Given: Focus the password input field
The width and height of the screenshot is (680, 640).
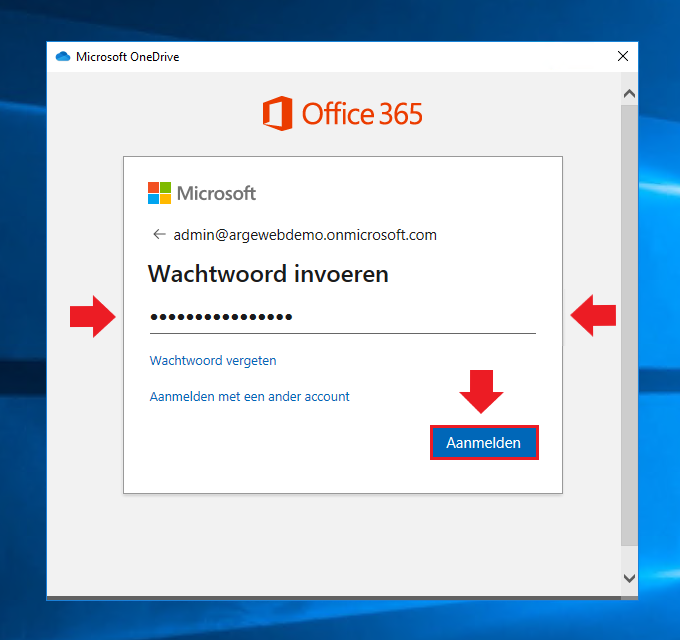Looking at the screenshot, I should pyautogui.click(x=343, y=317).
